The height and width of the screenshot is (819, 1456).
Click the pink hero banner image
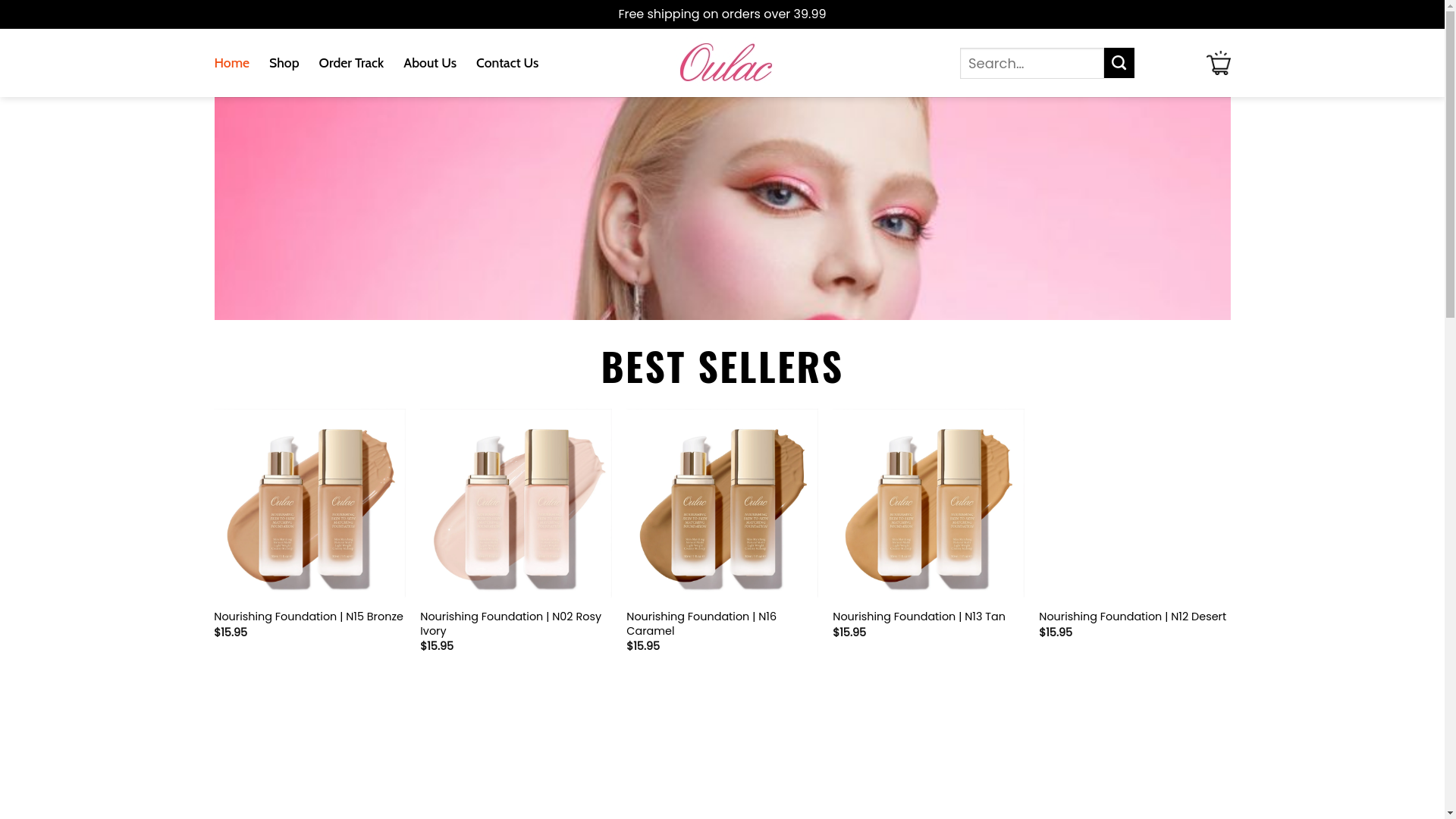coord(722,209)
